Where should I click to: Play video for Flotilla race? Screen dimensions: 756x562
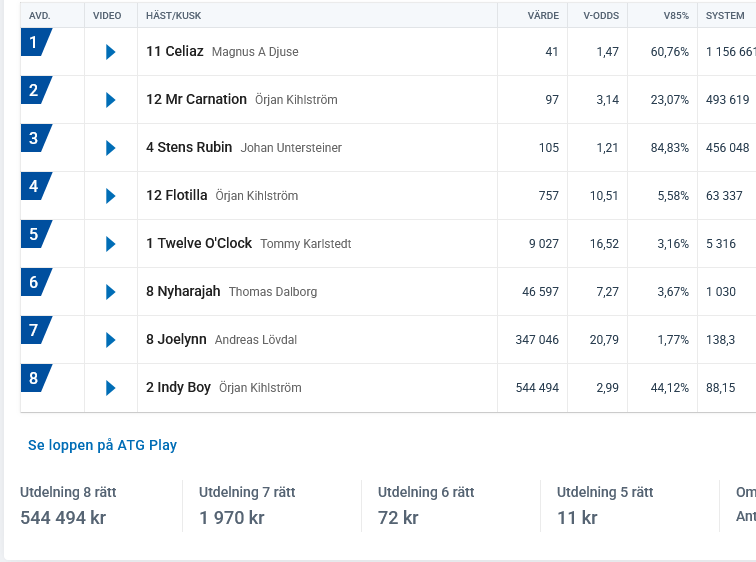[111, 196]
